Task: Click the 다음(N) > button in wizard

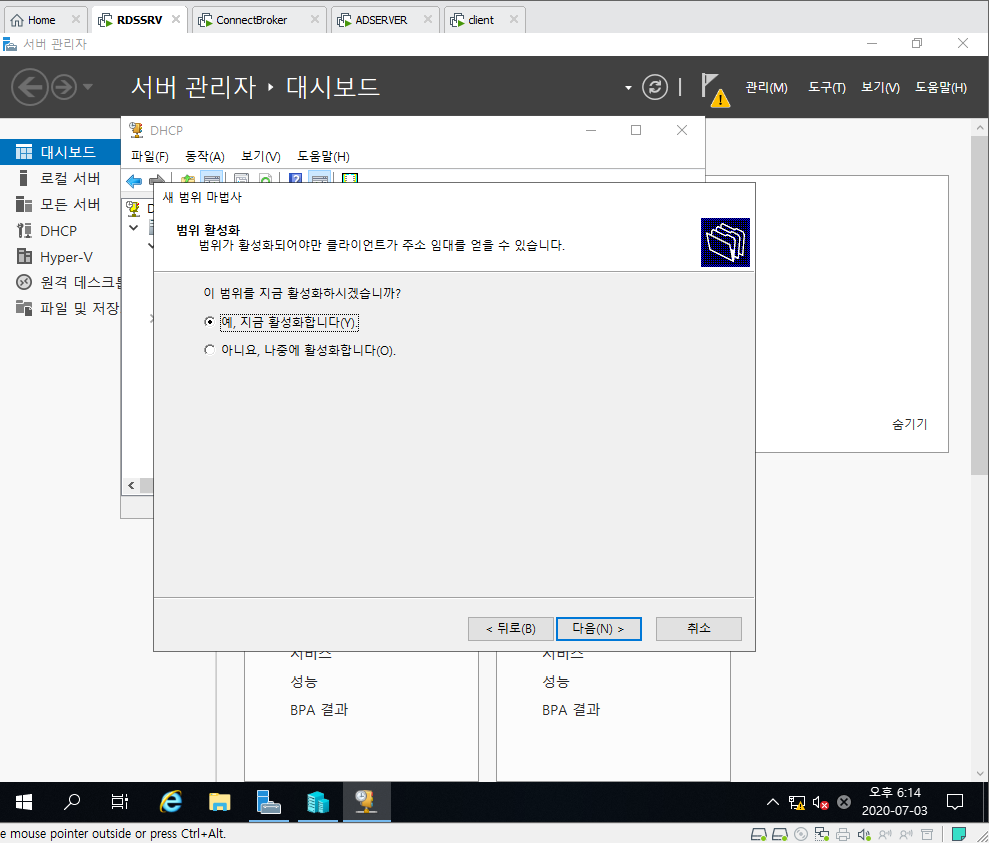Action: 599,629
